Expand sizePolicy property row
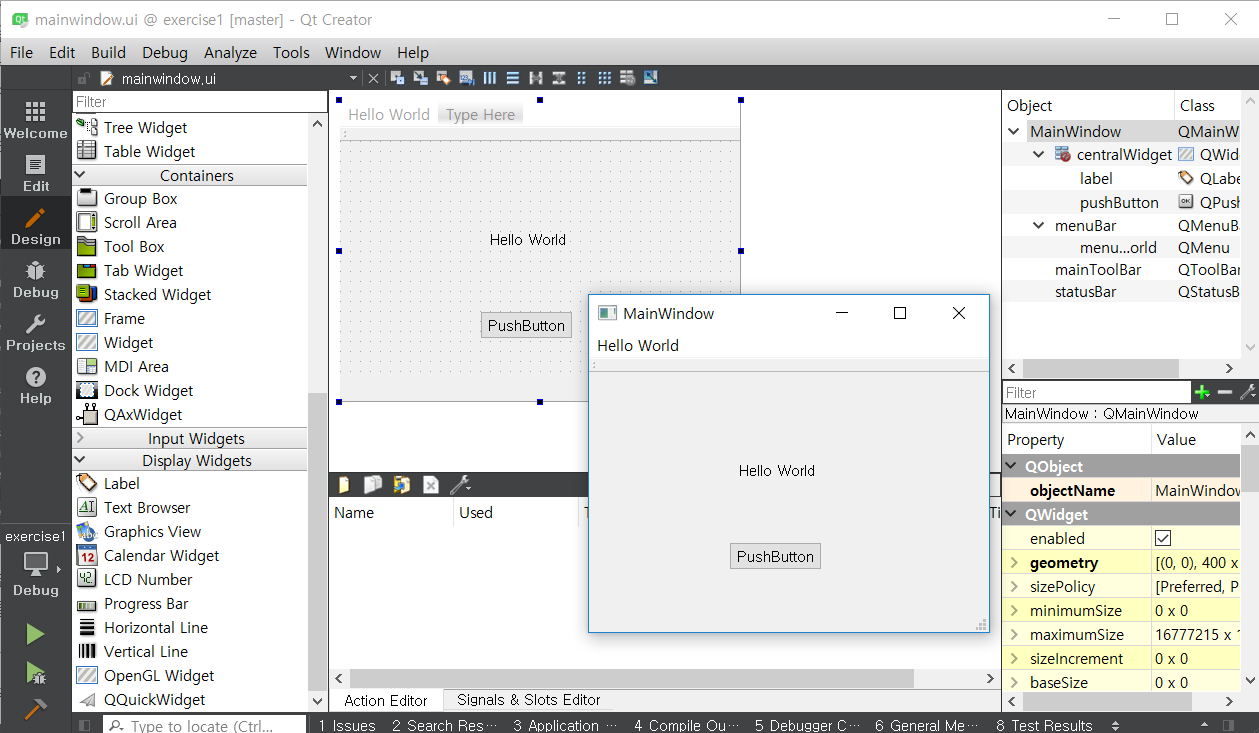The image size is (1259, 733). pos(1014,587)
